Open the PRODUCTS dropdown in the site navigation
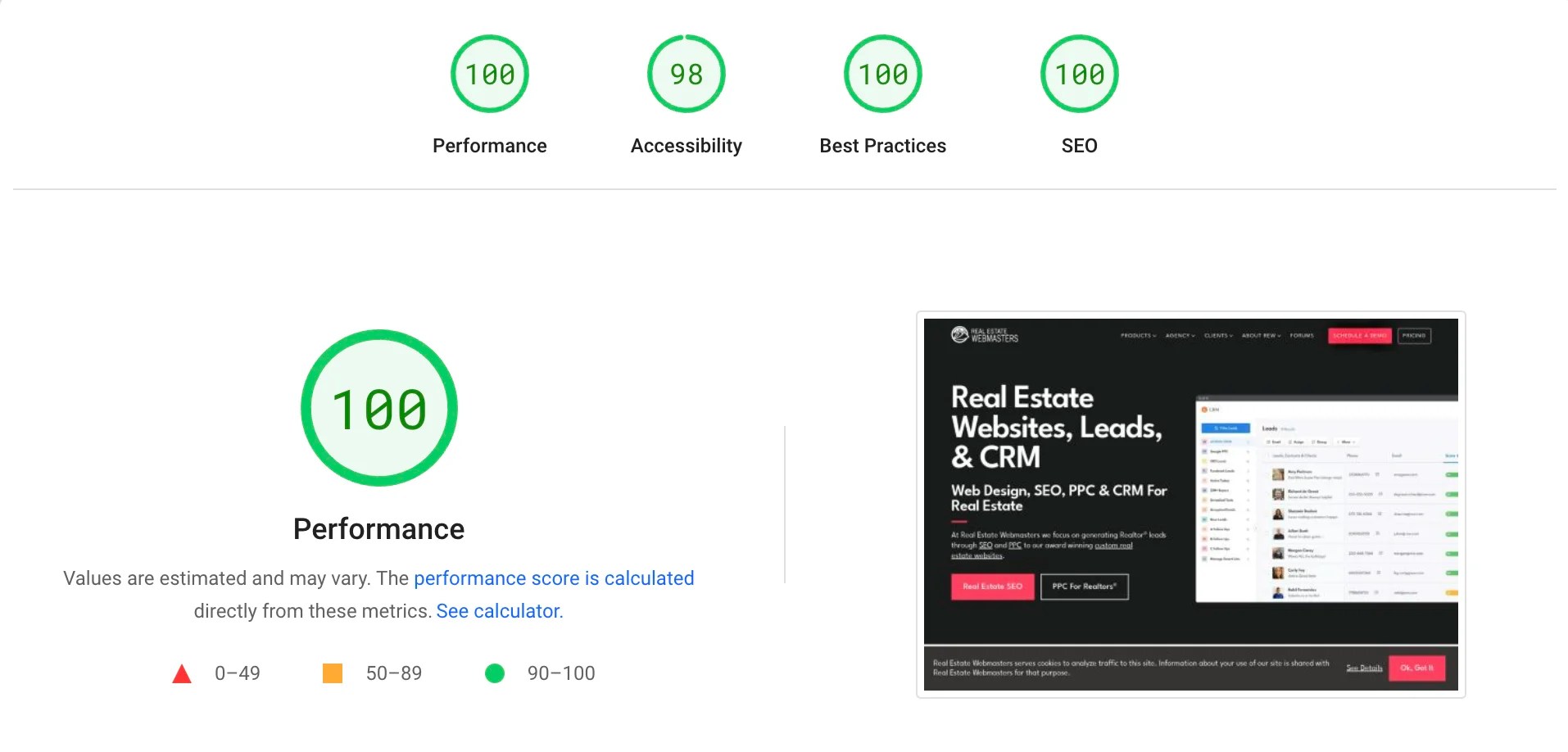The image size is (1568, 752). (1138, 335)
